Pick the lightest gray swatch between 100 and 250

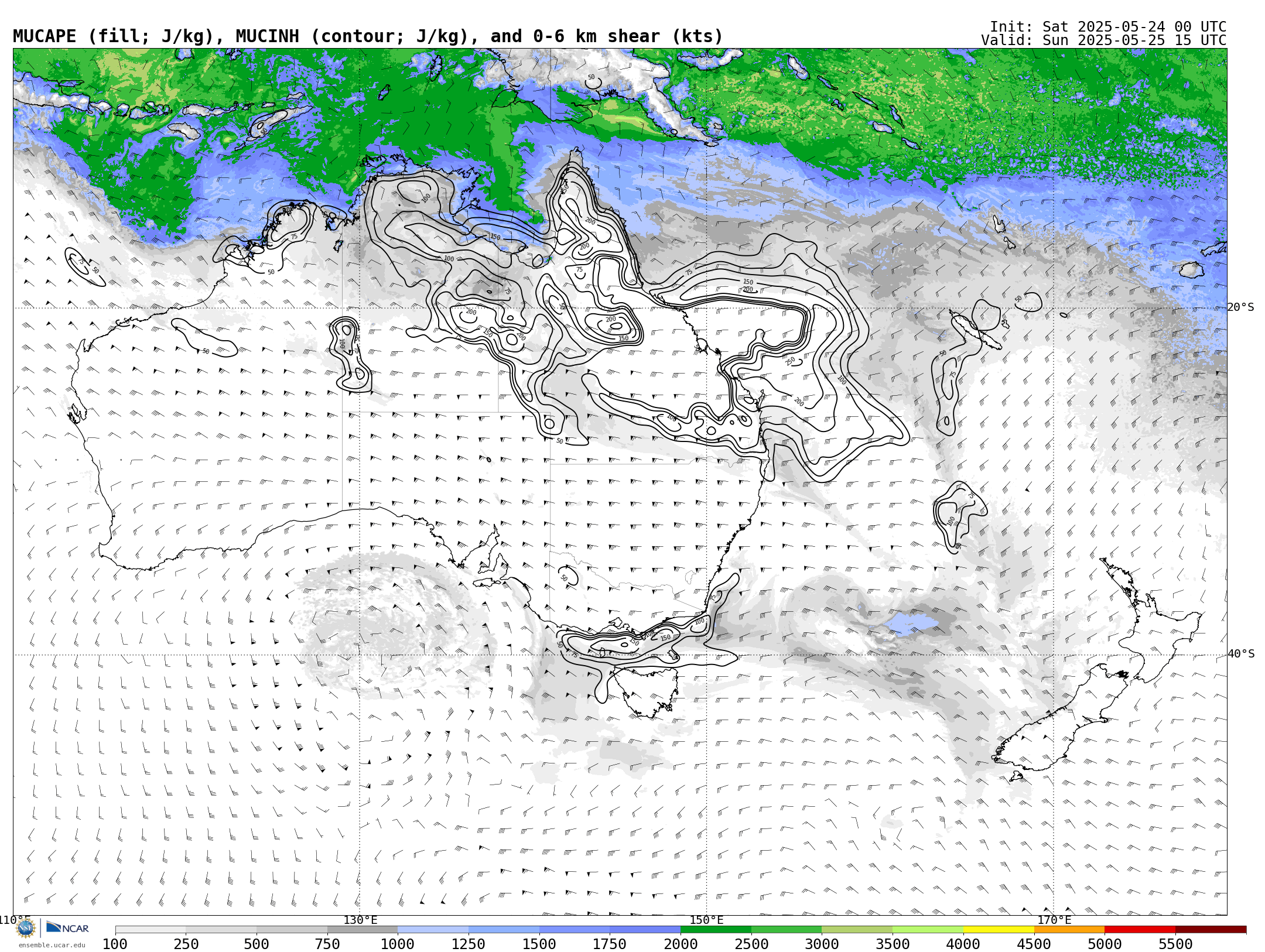tap(151, 930)
